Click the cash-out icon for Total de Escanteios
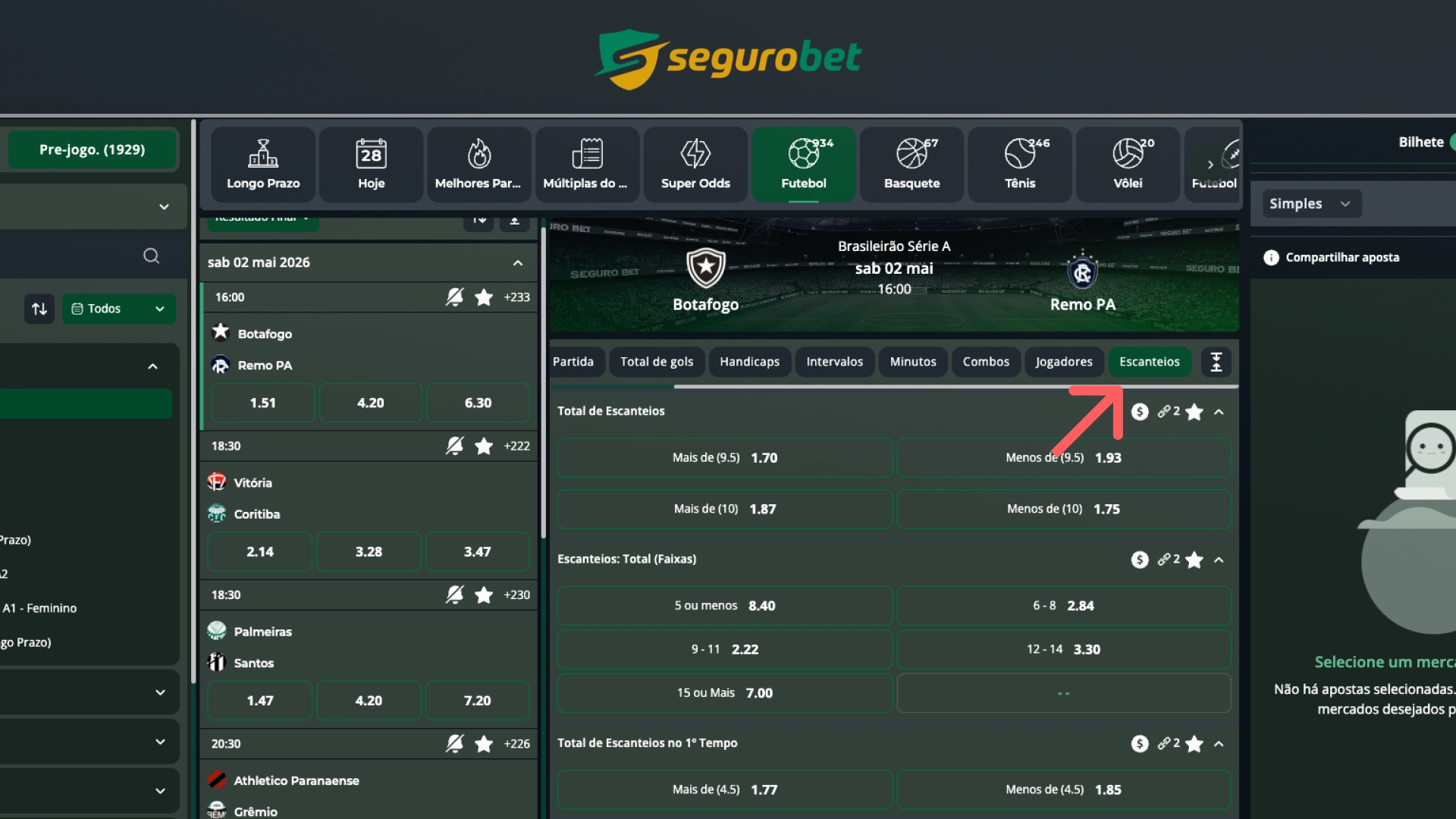The width and height of the screenshot is (1456, 819). [1140, 412]
